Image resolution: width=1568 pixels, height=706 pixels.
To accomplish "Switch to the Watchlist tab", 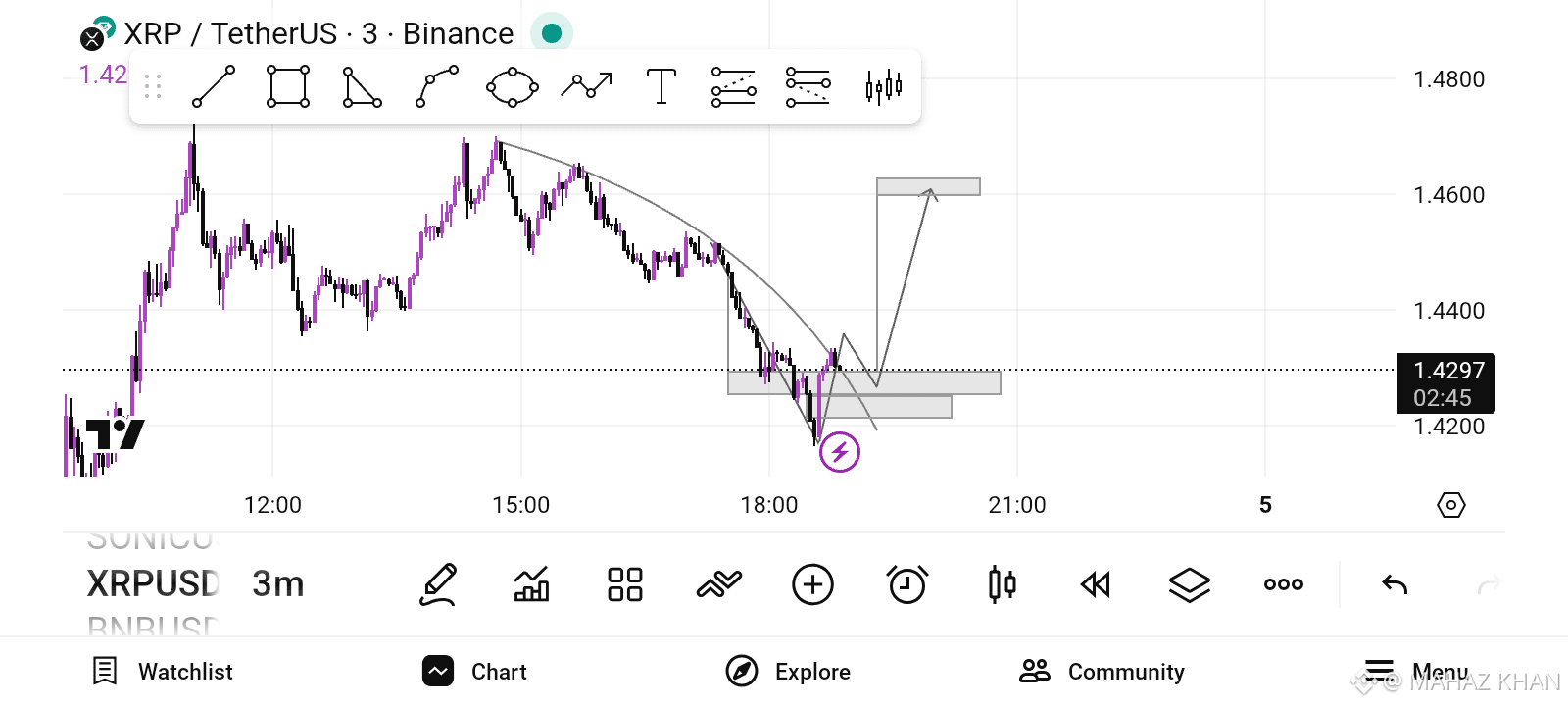I will pos(163,672).
